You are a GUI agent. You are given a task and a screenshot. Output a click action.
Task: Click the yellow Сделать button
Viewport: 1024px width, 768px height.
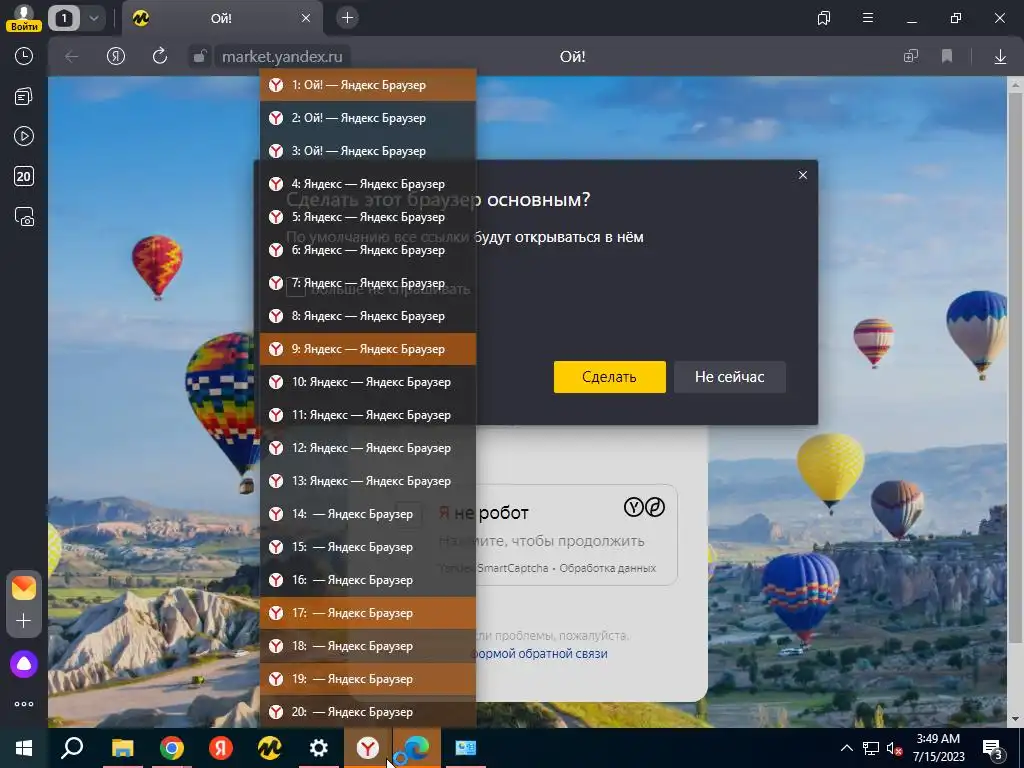tap(609, 377)
